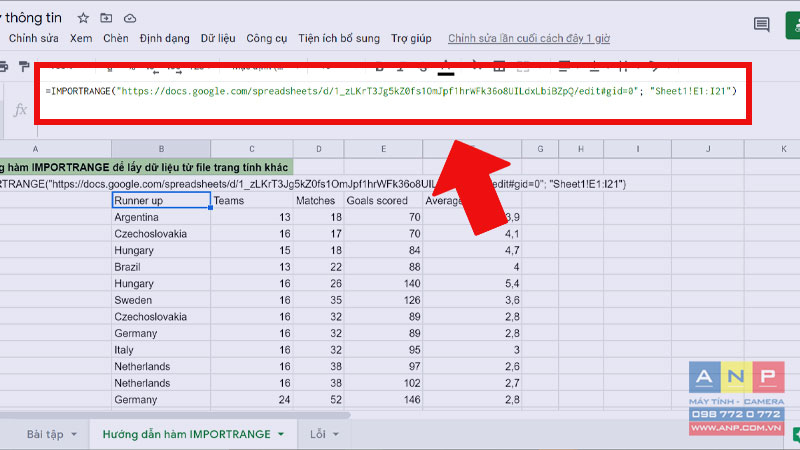This screenshot has height=450, width=800.
Task: Open the move-to-folder icon
Action: tap(106, 18)
